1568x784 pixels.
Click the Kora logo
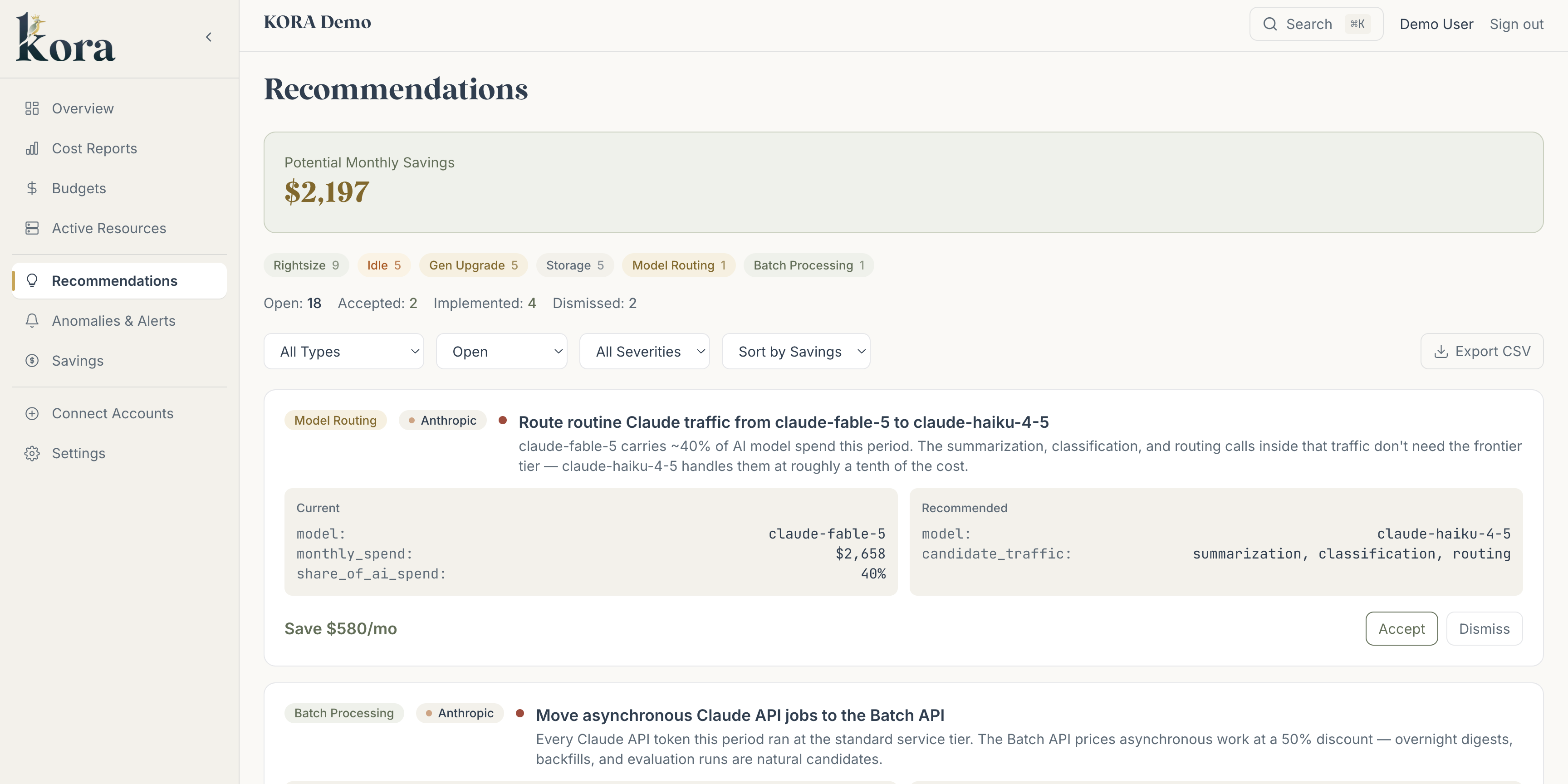(x=65, y=38)
